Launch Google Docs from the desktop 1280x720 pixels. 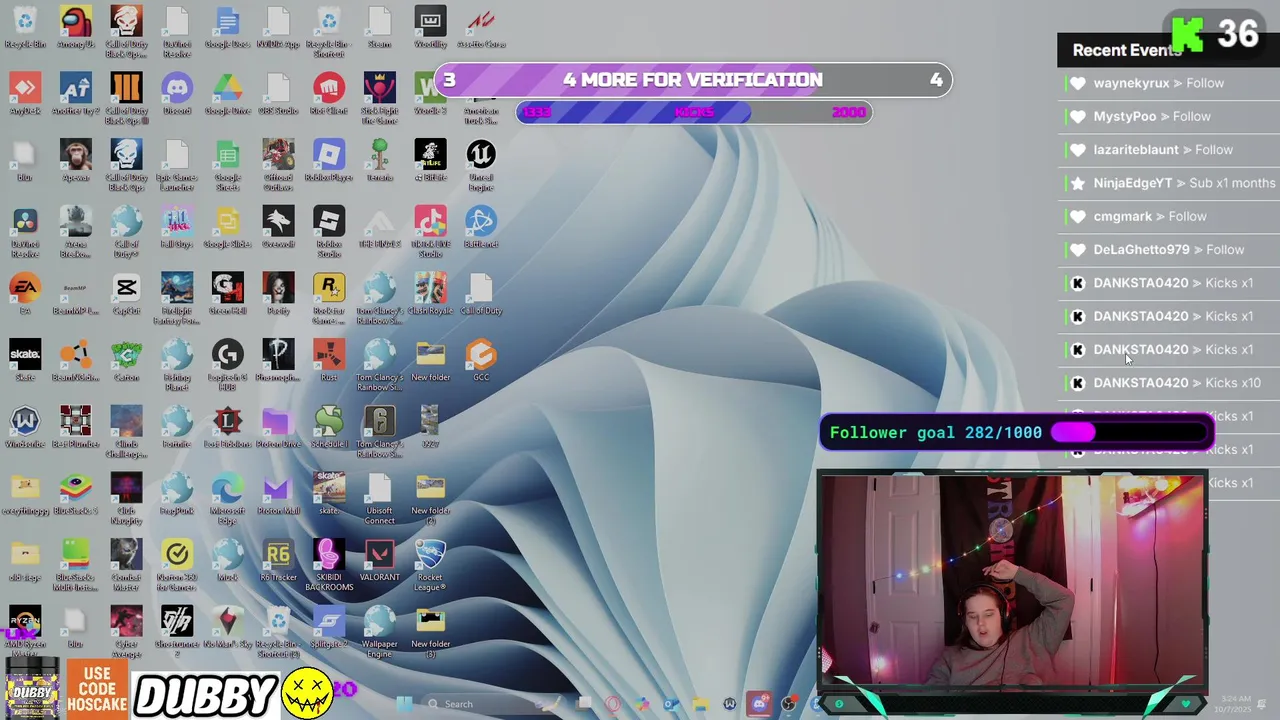click(227, 27)
